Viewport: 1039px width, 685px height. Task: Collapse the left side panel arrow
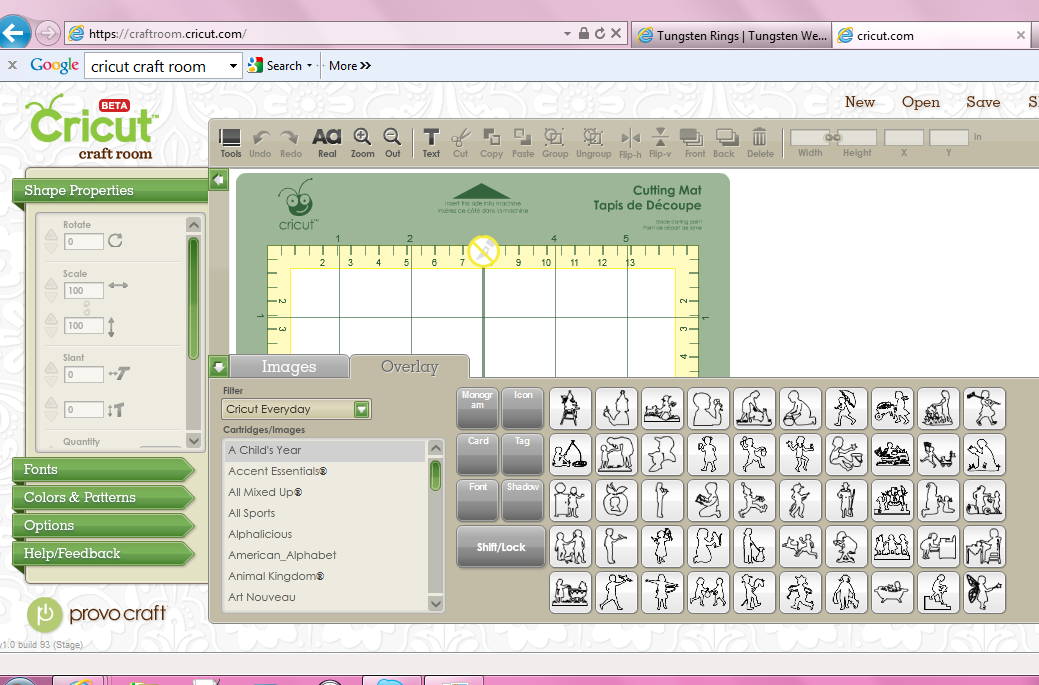(x=218, y=180)
